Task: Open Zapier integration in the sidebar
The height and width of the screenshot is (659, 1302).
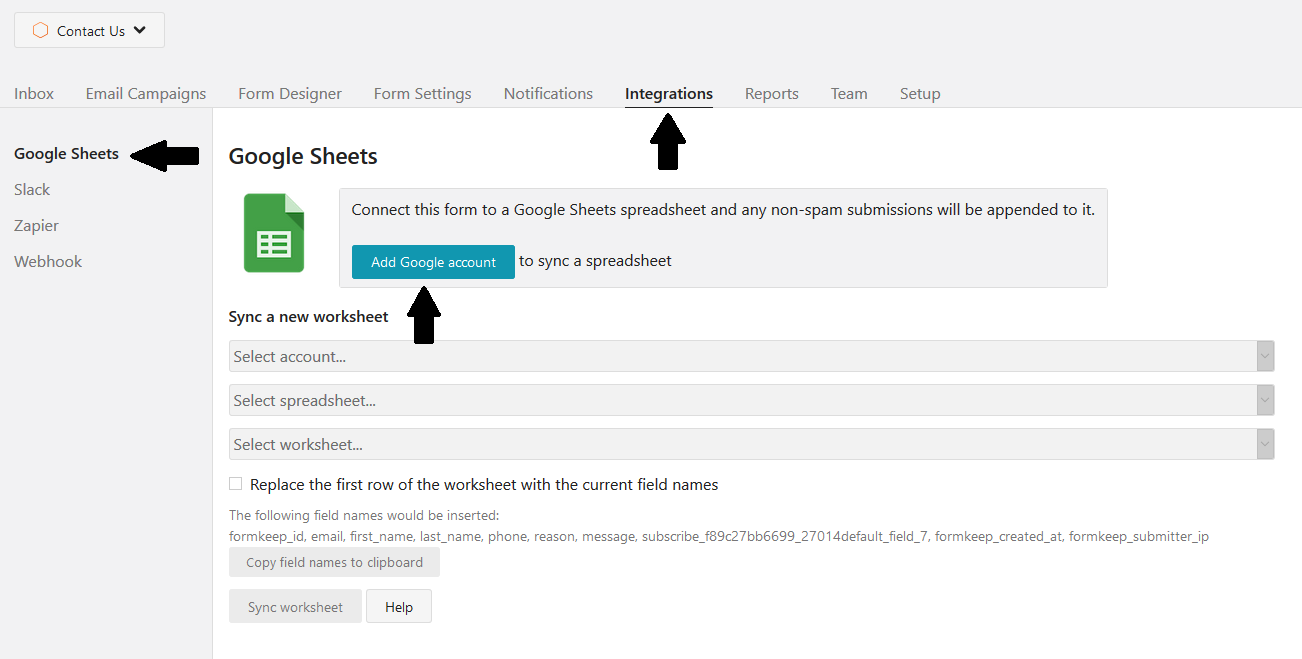Action: tap(36, 225)
